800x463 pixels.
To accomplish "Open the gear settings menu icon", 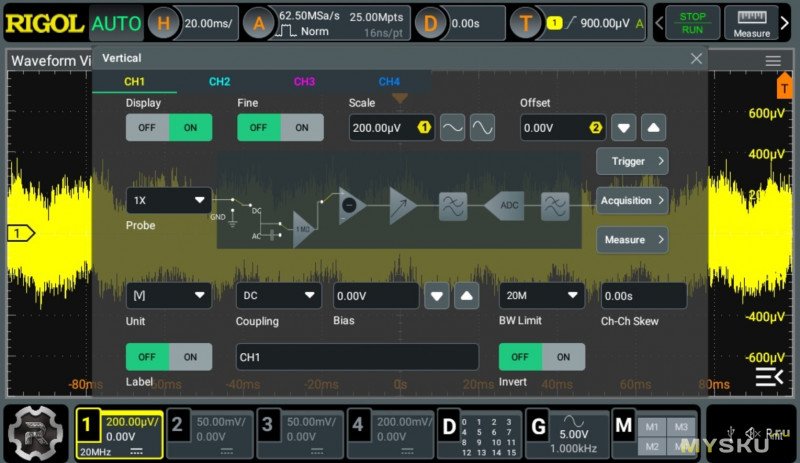I will pos(36,431).
